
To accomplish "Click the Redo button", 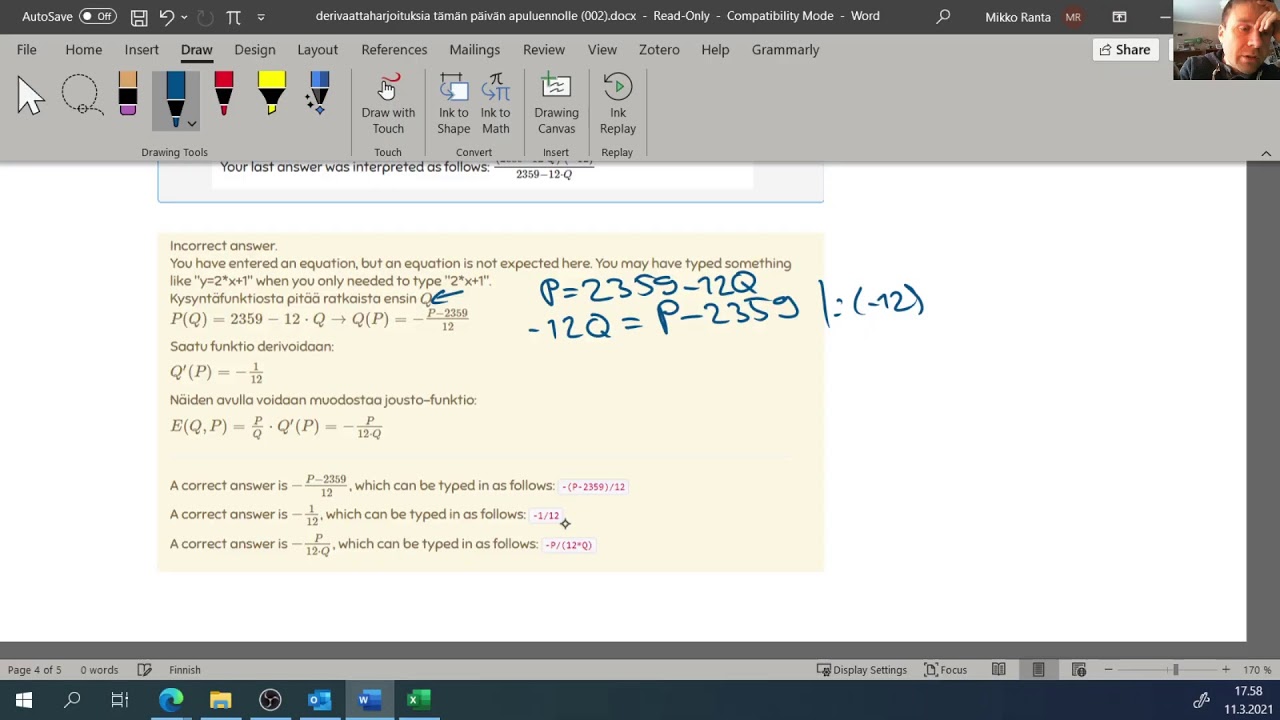I will (x=205, y=17).
